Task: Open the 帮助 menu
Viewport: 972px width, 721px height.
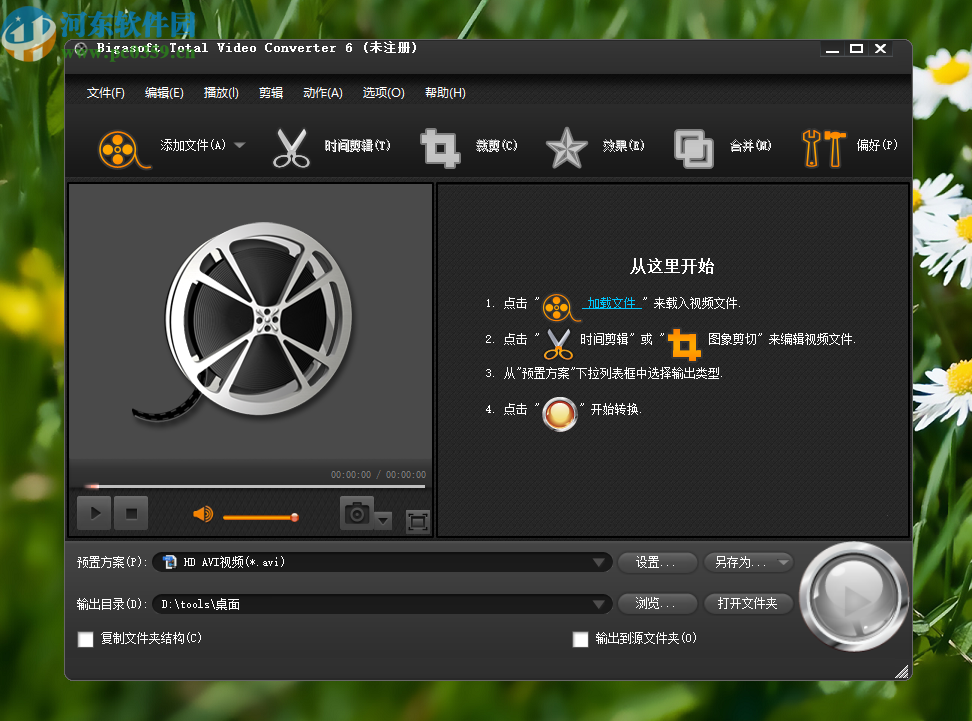Action: (446, 92)
